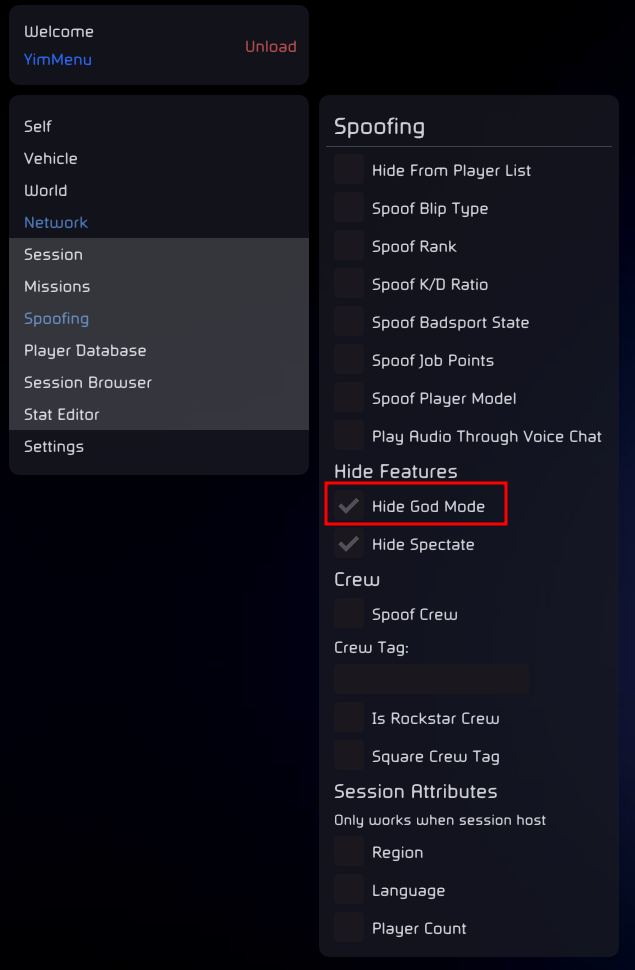Toggle Spoof Blip Type
The height and width of the screenshot is (970, 635).
348,208
